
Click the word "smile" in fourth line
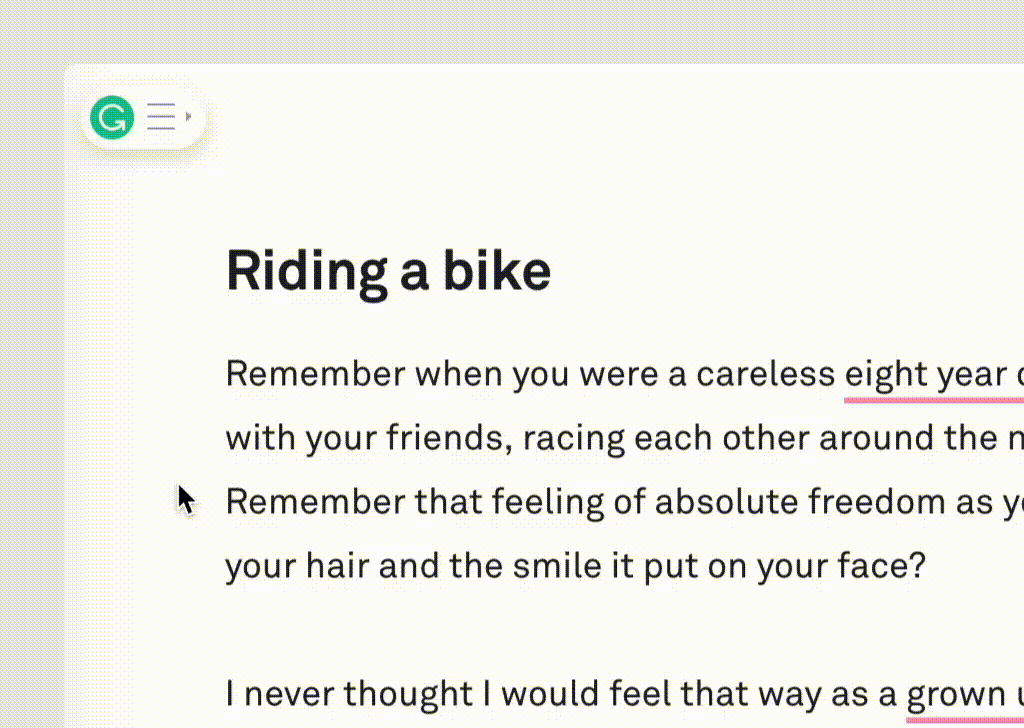[555, 567]
